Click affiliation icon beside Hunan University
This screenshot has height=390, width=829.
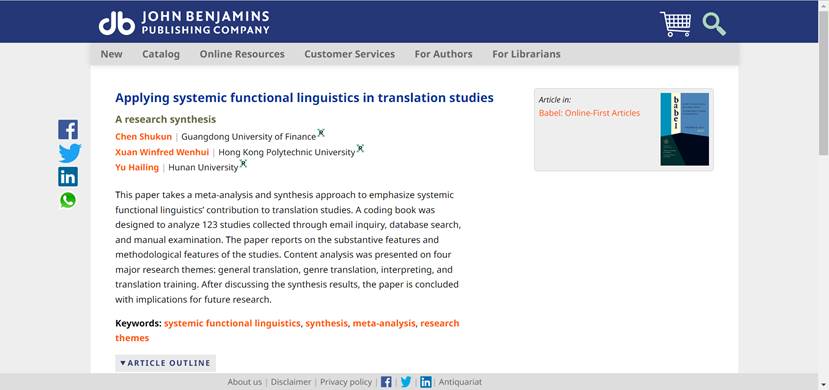point(243,163)
